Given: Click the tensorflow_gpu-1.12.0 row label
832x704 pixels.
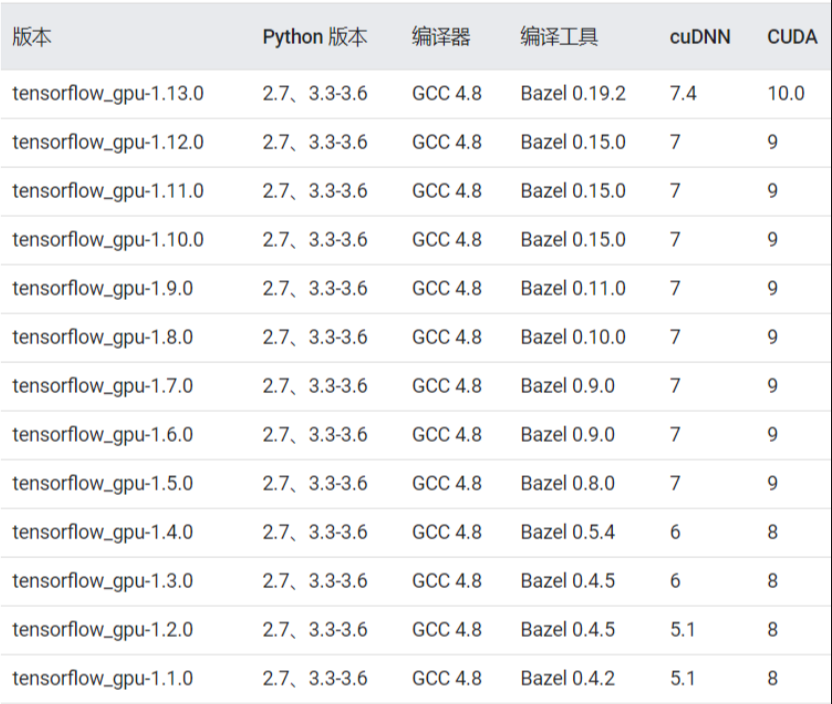Looking at the screenshot, I should tap(108, 143).
